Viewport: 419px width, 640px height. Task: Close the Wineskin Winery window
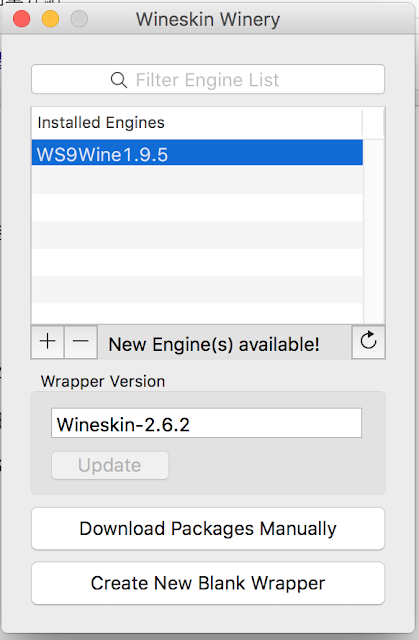pos(22,19)
